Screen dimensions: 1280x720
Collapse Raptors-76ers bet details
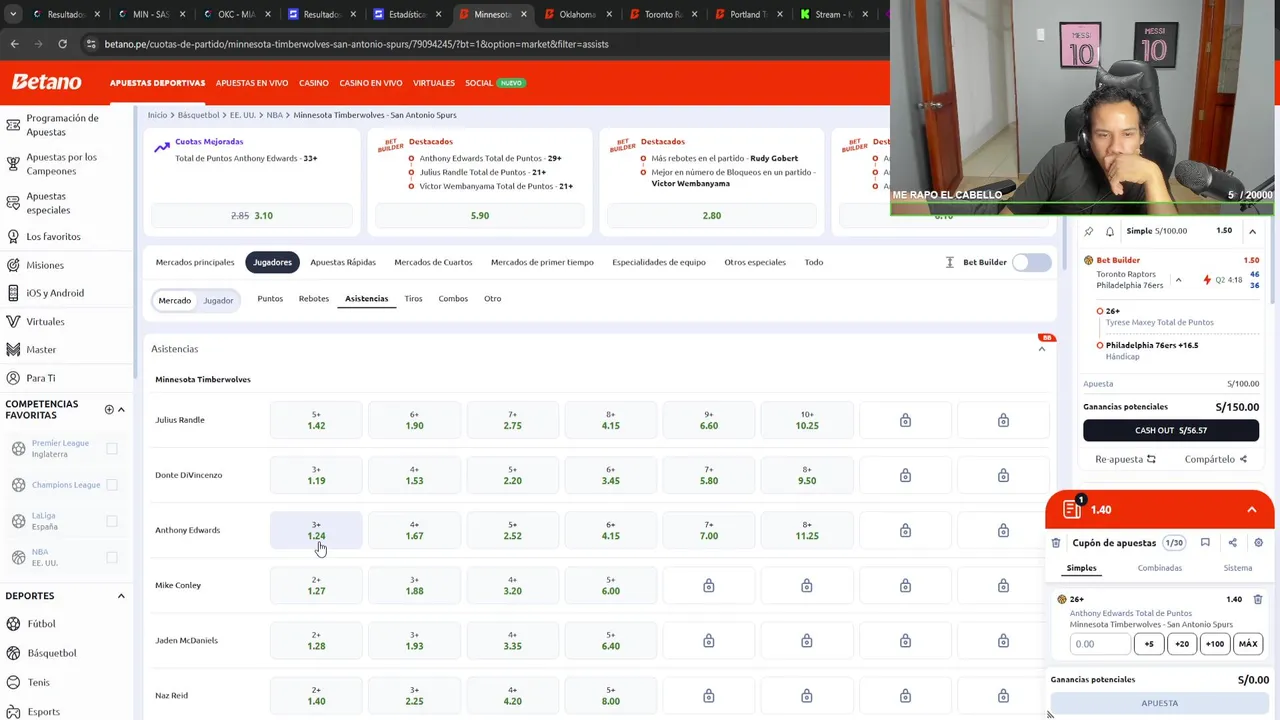(1178, 280)
